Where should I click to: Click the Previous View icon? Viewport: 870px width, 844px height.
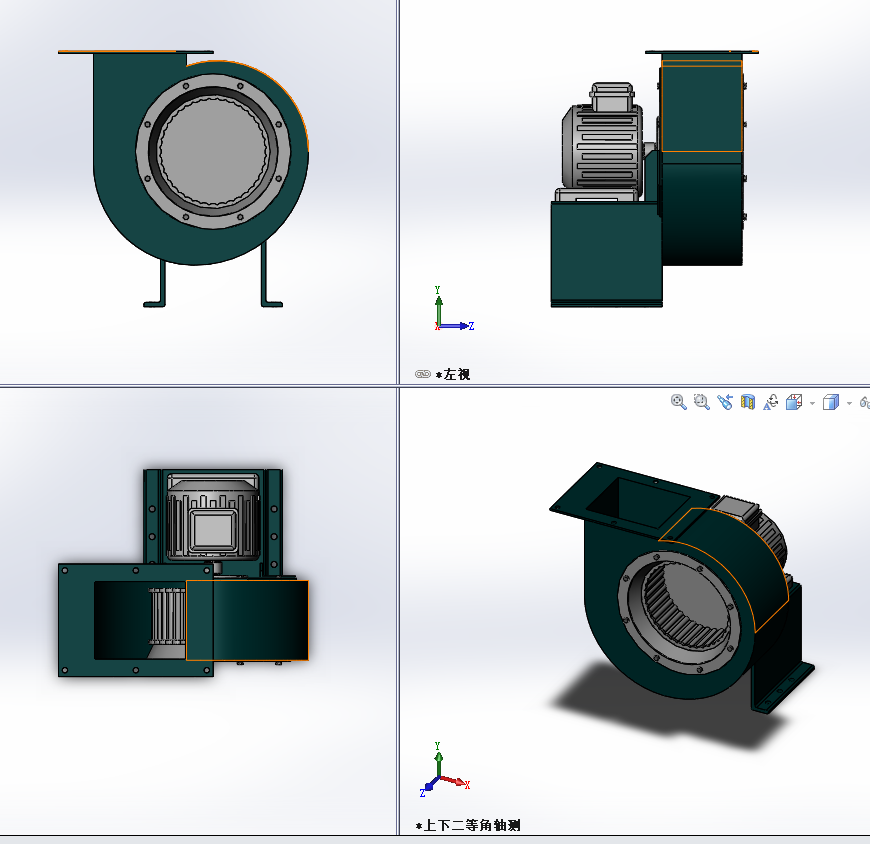725,402
